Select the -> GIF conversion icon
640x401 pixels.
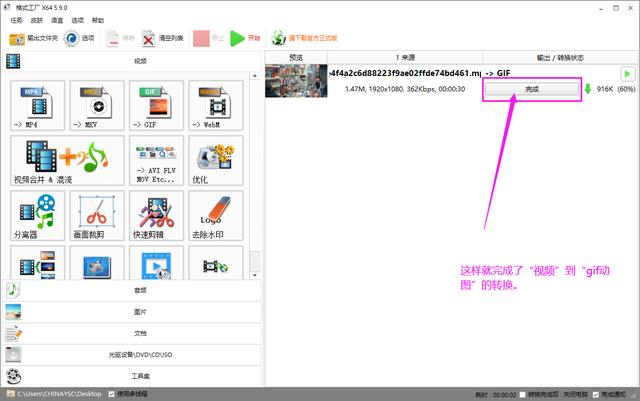pos(156,105)
